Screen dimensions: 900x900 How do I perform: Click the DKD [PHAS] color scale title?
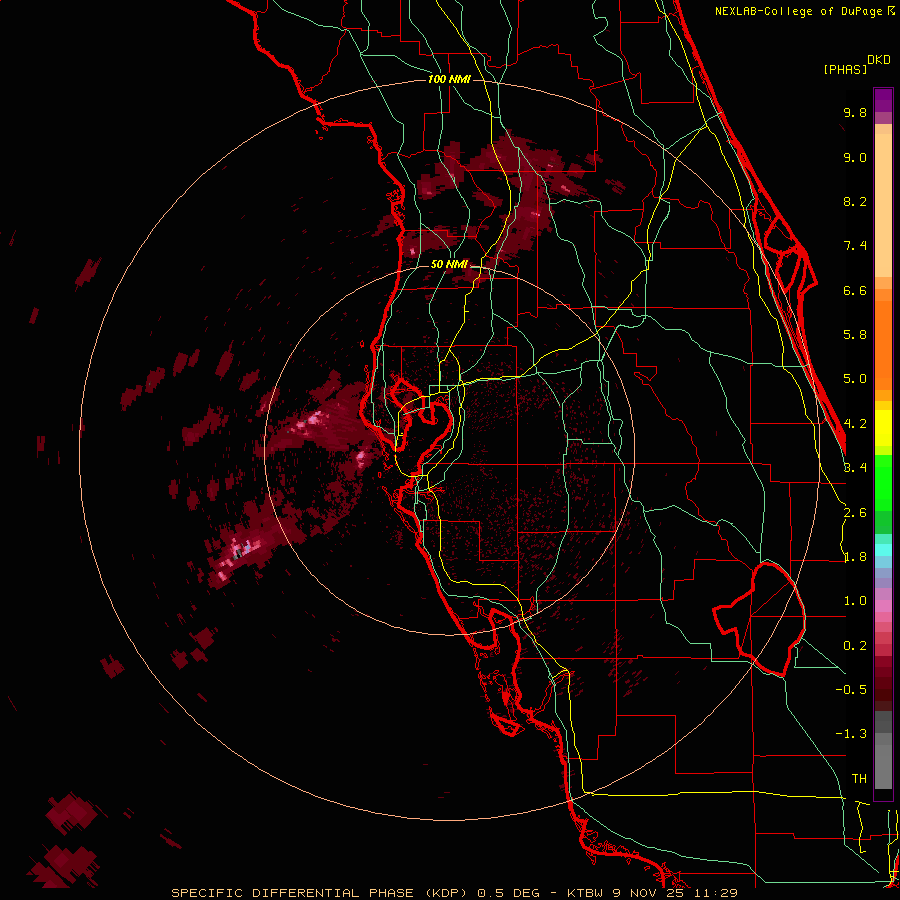click(x=856, y=65)
